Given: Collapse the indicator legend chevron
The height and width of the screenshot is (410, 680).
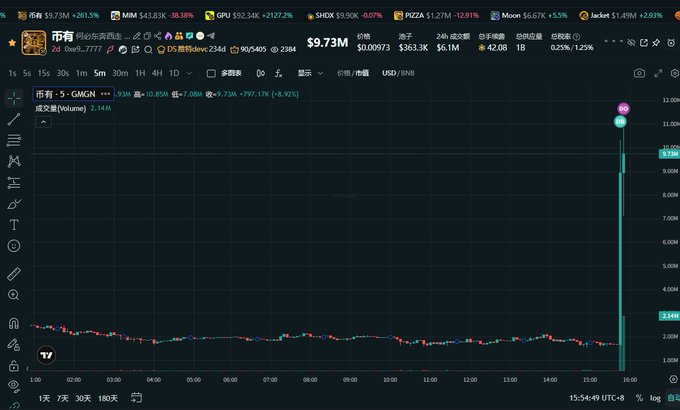Looking at the screenshot, I should [43, 122].
